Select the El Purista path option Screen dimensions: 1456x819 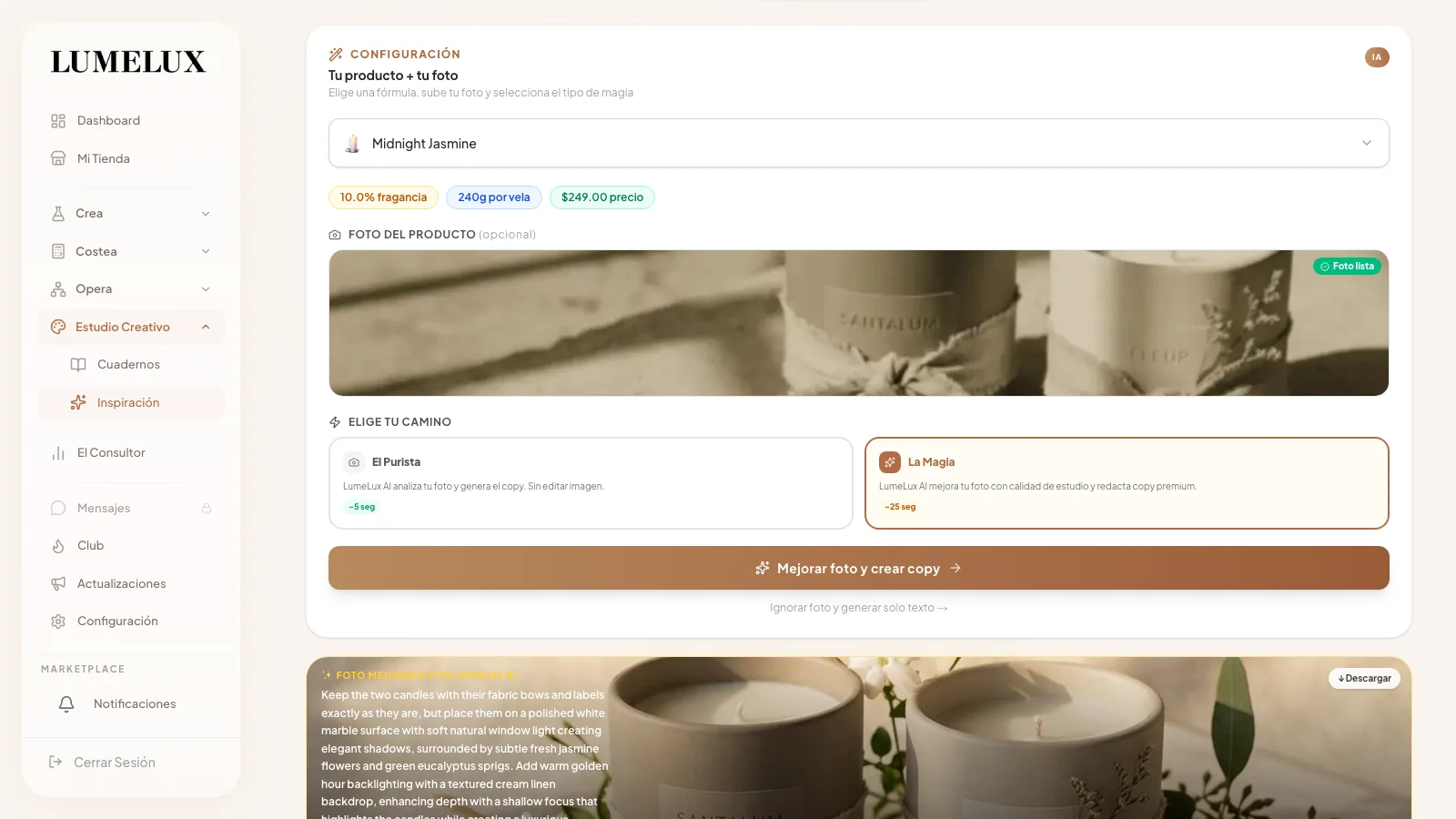click(591, 483)
